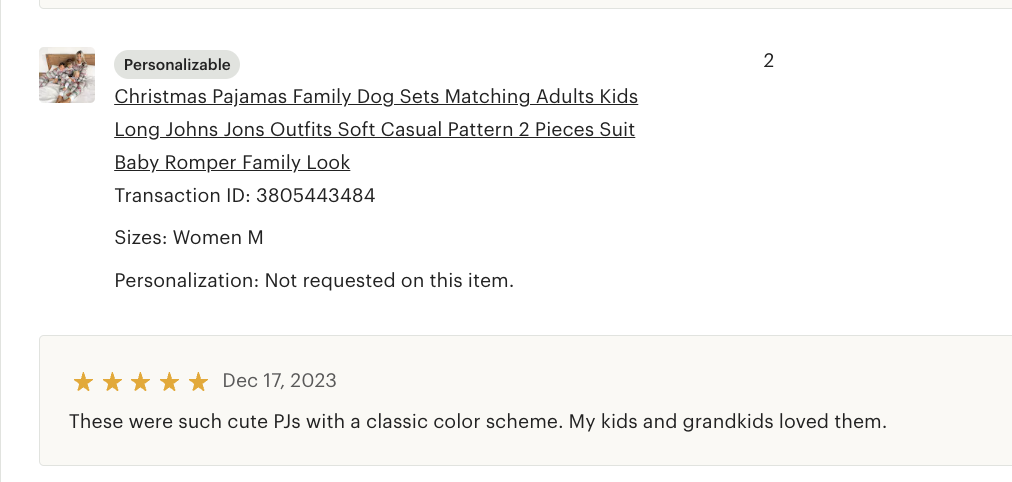This screenshot has height=482, width=1012.
Task: Click the "Long Johns Jons Outfits" link line
Action: (374, 130)
